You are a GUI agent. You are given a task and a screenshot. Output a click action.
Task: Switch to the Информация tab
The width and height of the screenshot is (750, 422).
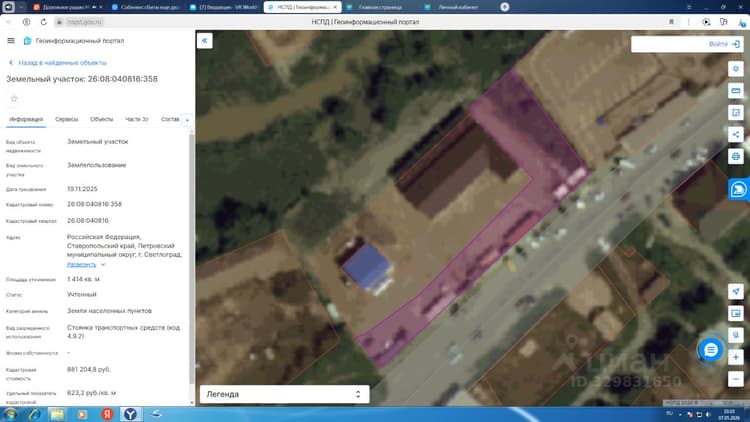(x=26, y=119)
